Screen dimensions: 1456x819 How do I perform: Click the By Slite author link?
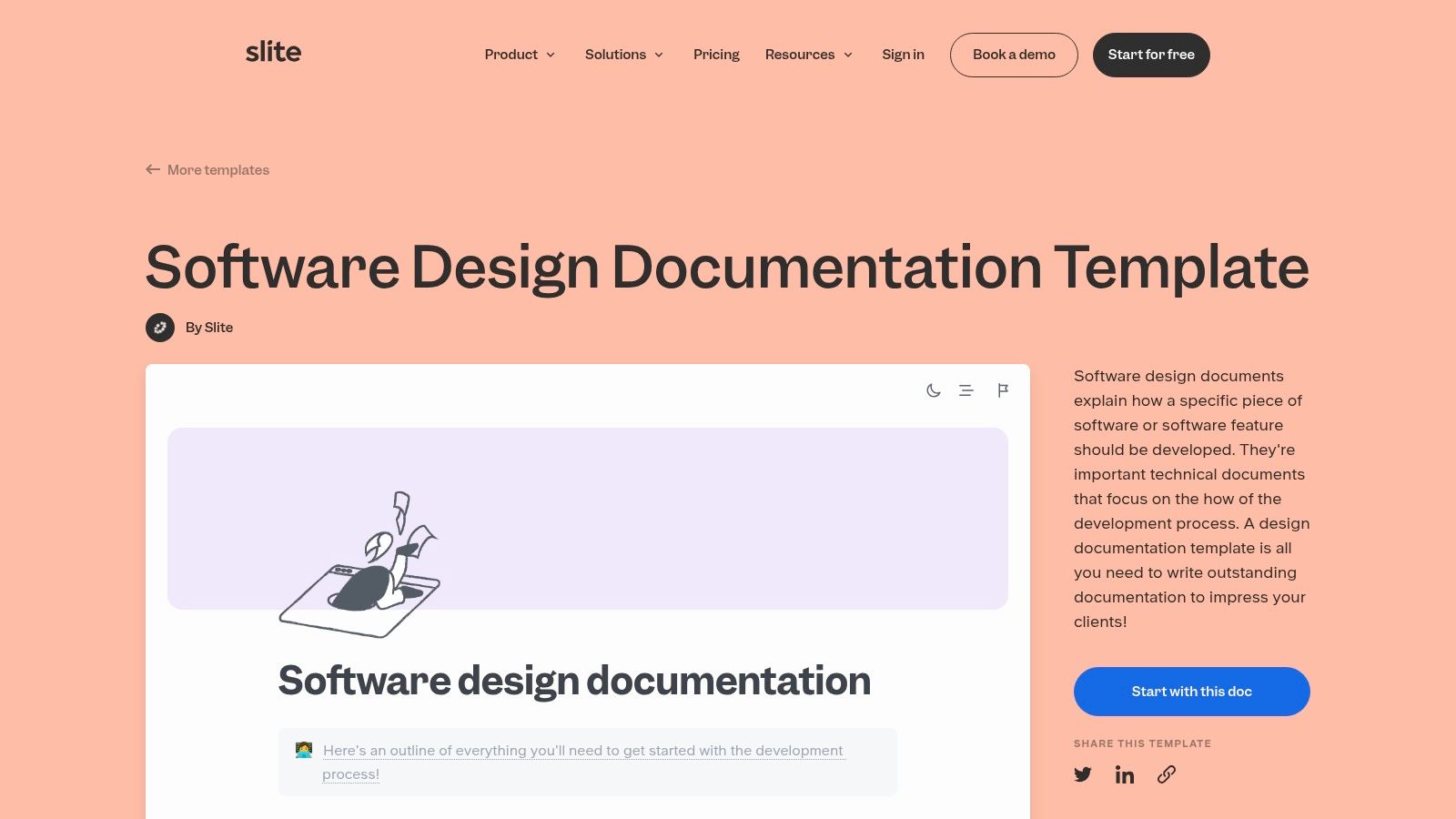209,328
